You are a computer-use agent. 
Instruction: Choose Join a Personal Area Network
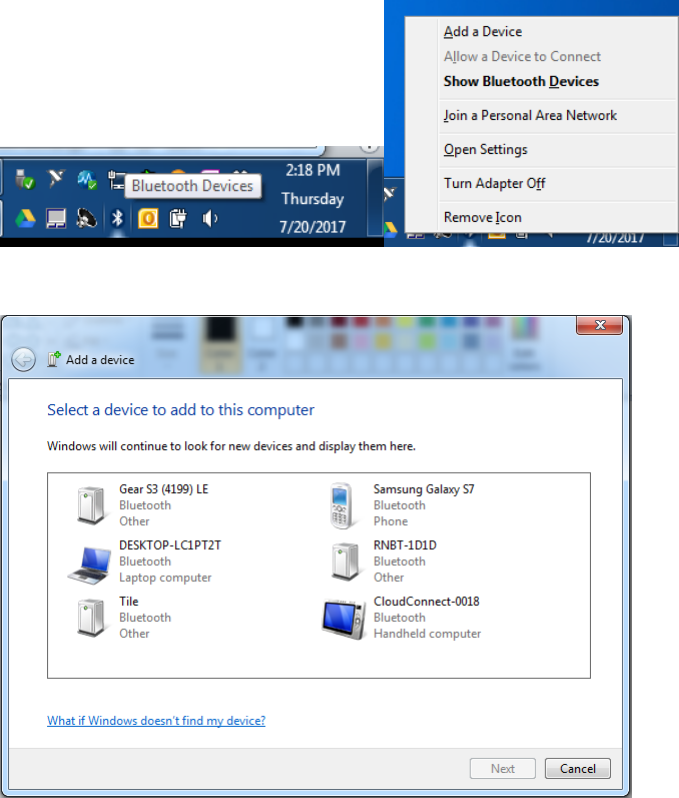[530, 116]
